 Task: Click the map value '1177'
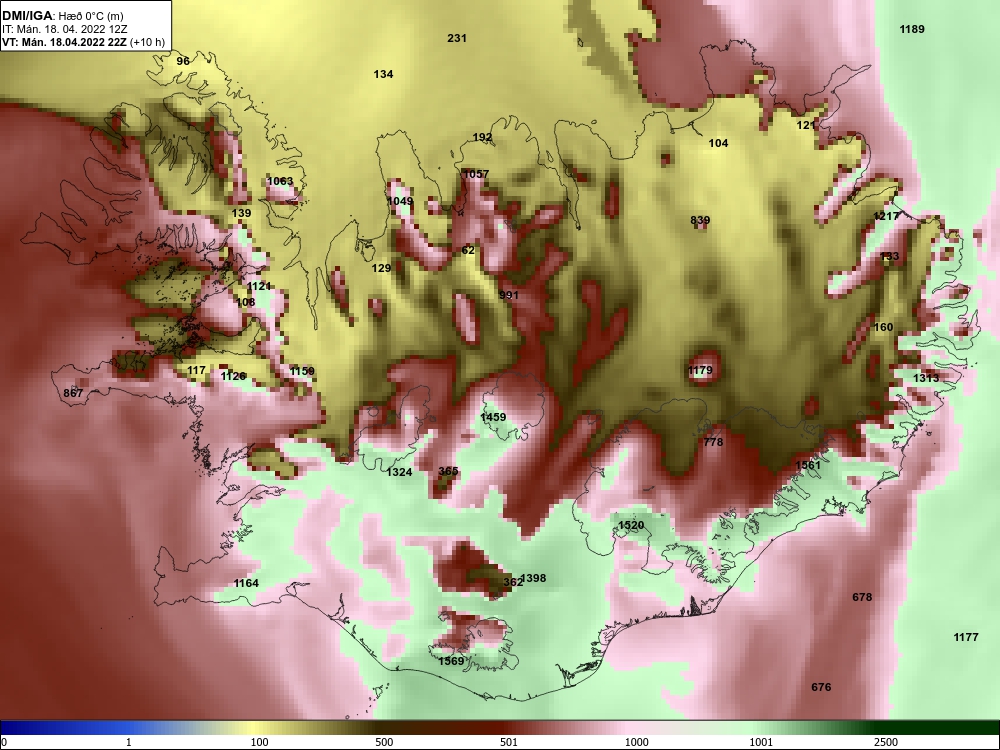966,637
